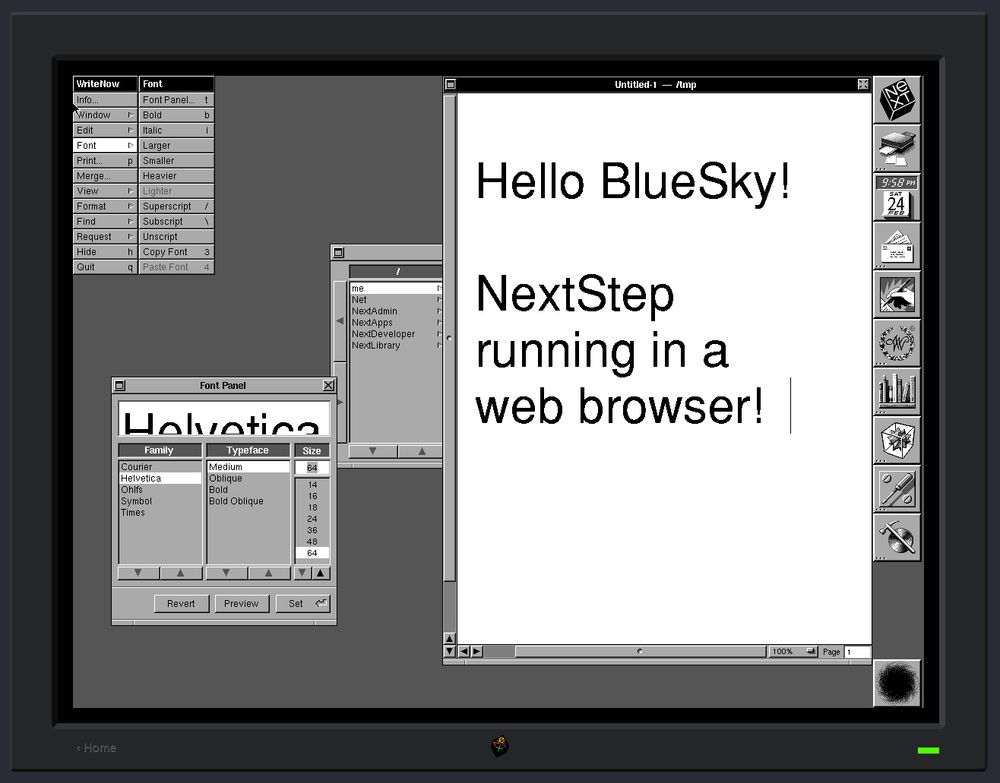Image resolution: width=1000 pixels, height=783 pixels.
Task: Choose Hide from WriteNow menu
Action: [105, 252]
